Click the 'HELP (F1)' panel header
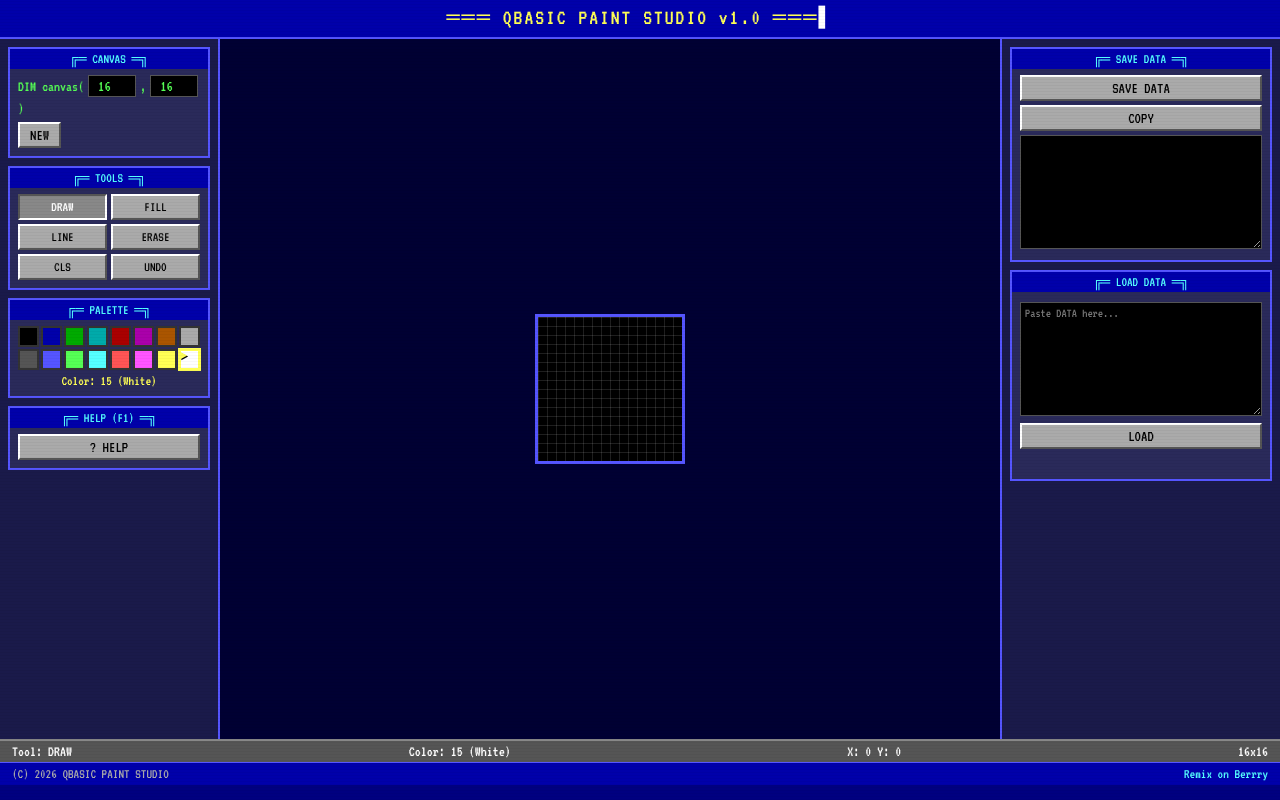The image size is (1280, 800). click(109, 419)
